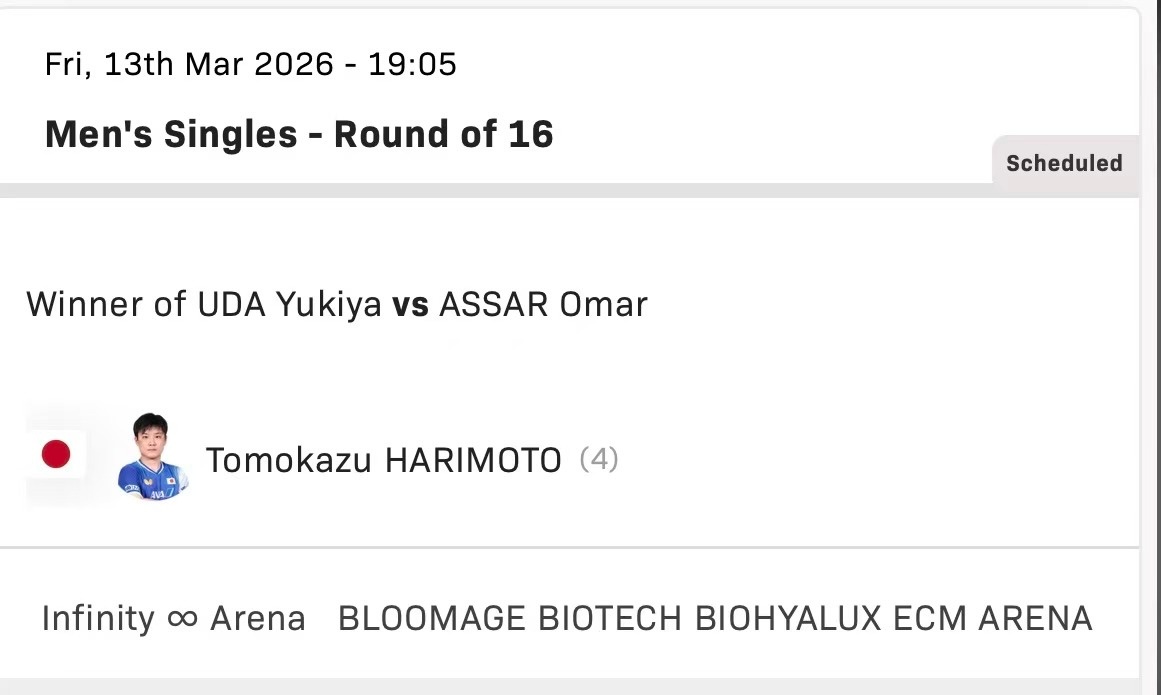The width and height of the screenshot is (1161, 695).
Task: Click the word Infinity in the venue row
Action: click(x=98, y=619)
